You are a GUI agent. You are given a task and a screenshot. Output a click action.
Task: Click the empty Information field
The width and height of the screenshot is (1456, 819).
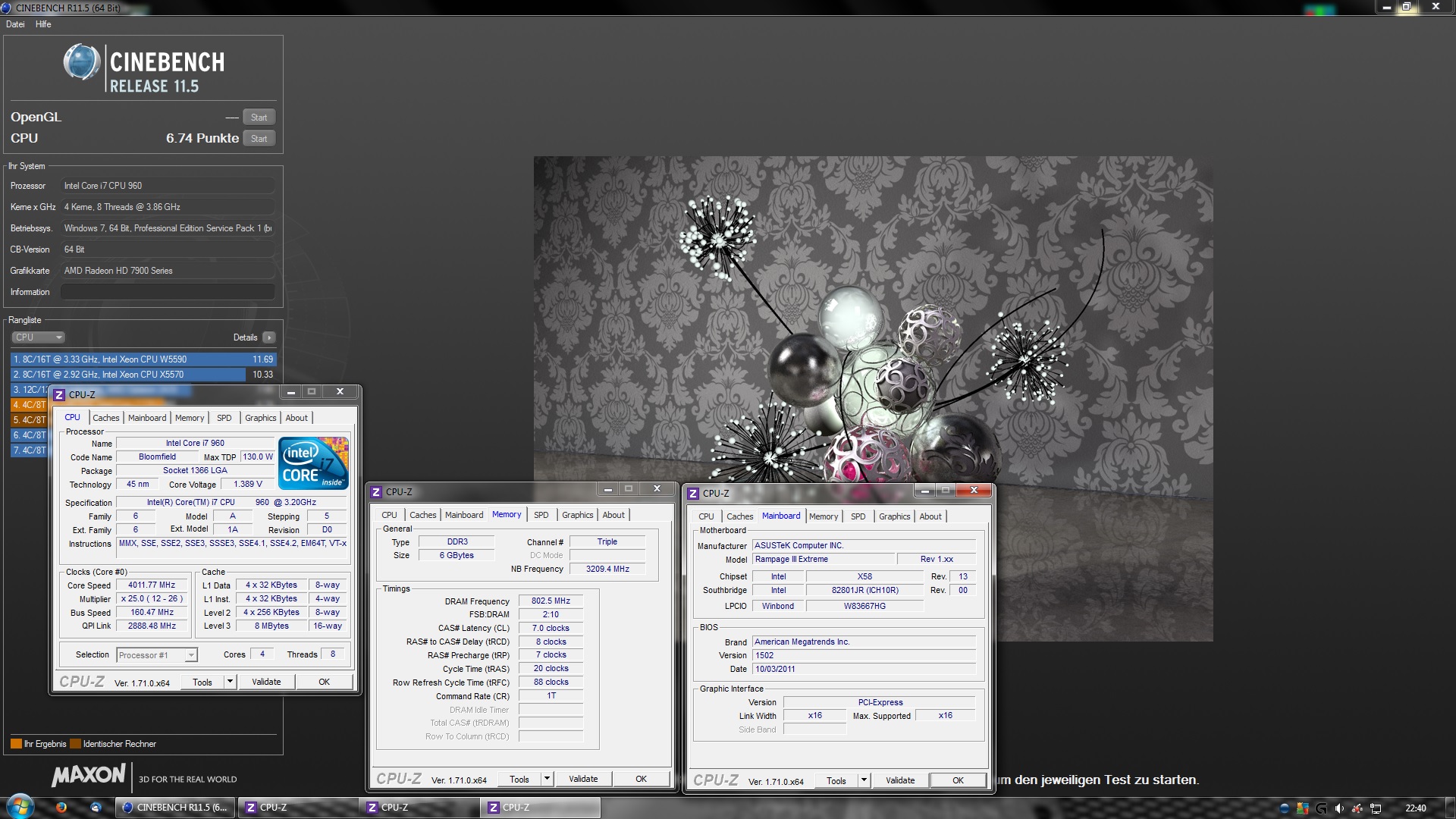[168, 292]
